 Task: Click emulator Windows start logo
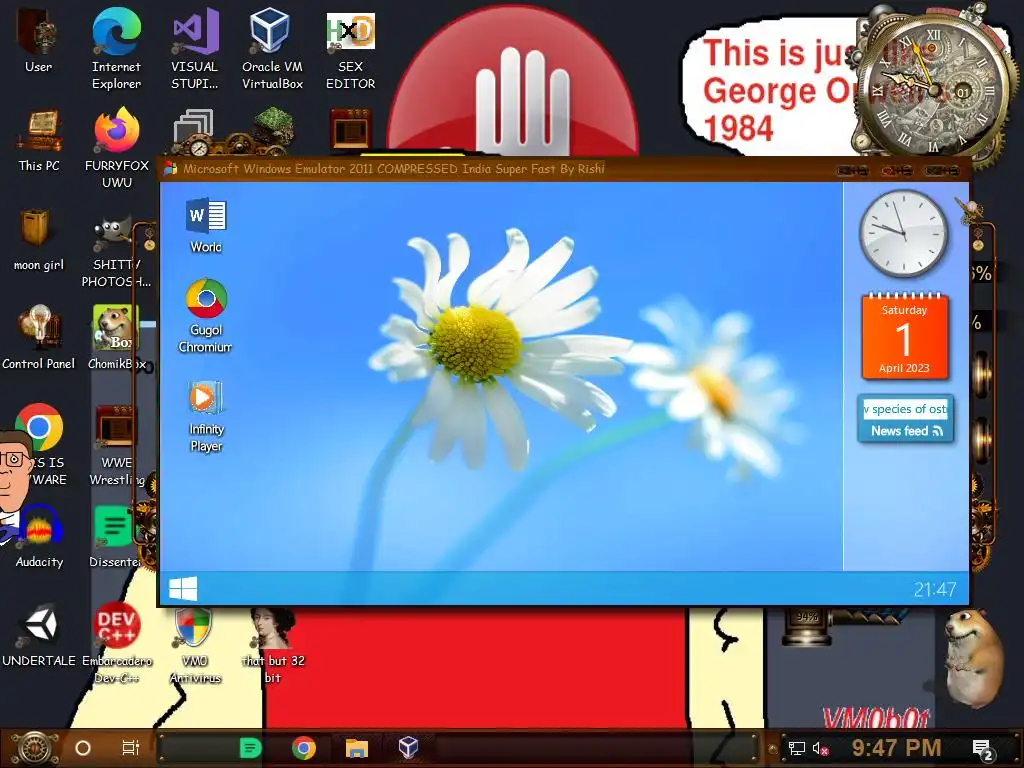pyautogui.click(x=183, y=588)
